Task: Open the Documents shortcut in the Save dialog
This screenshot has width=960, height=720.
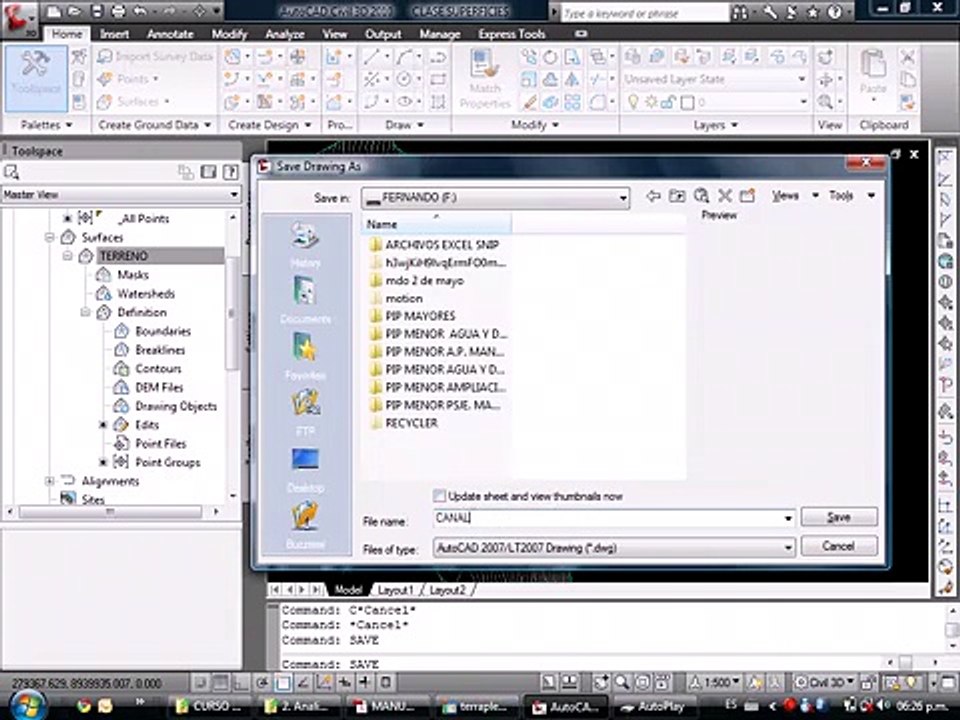Action: (x=305, y=300)
